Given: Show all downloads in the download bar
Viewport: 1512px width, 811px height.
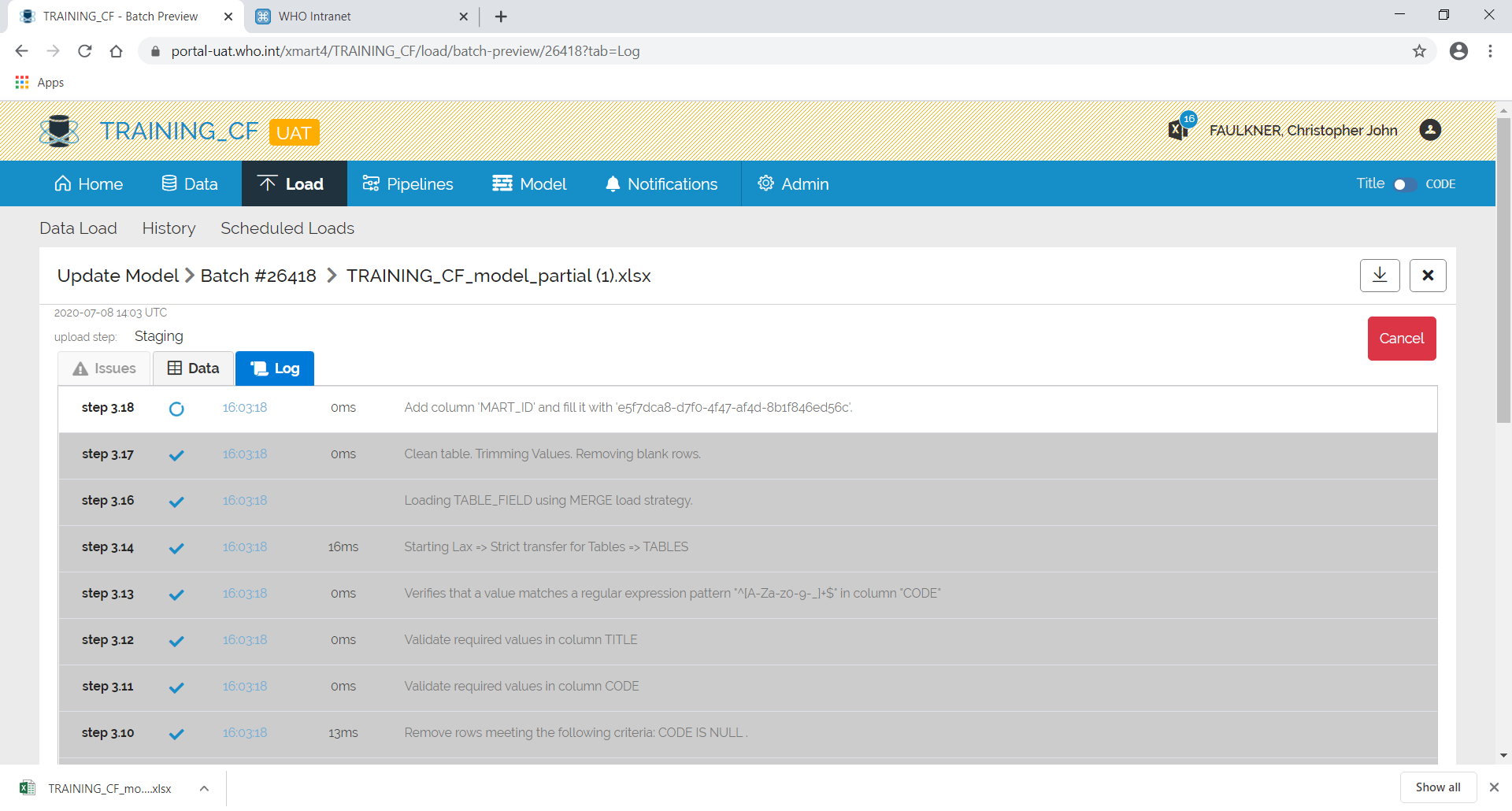Looking at the screenshot, I should (x=1437, y=787).
